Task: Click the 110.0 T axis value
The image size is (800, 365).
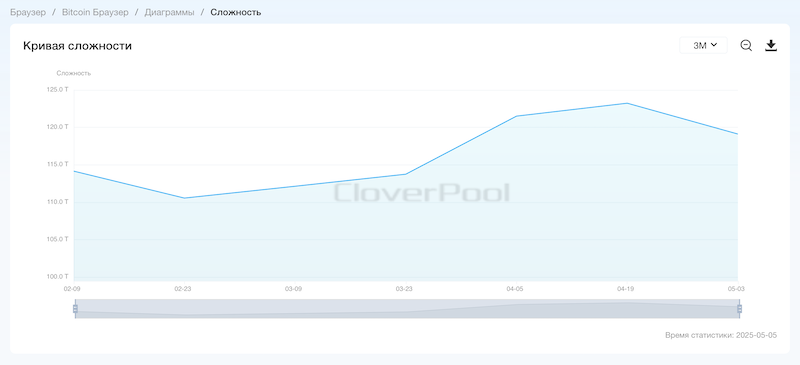Action: 58,202
